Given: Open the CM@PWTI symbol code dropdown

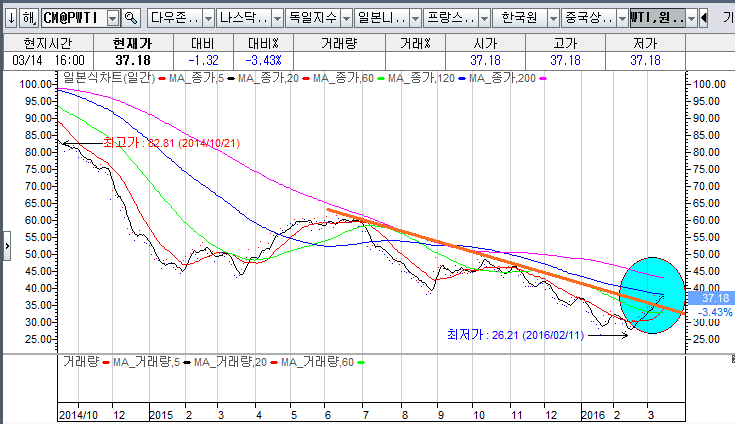Looking at the screenshot, I should (x=112, y=18).
